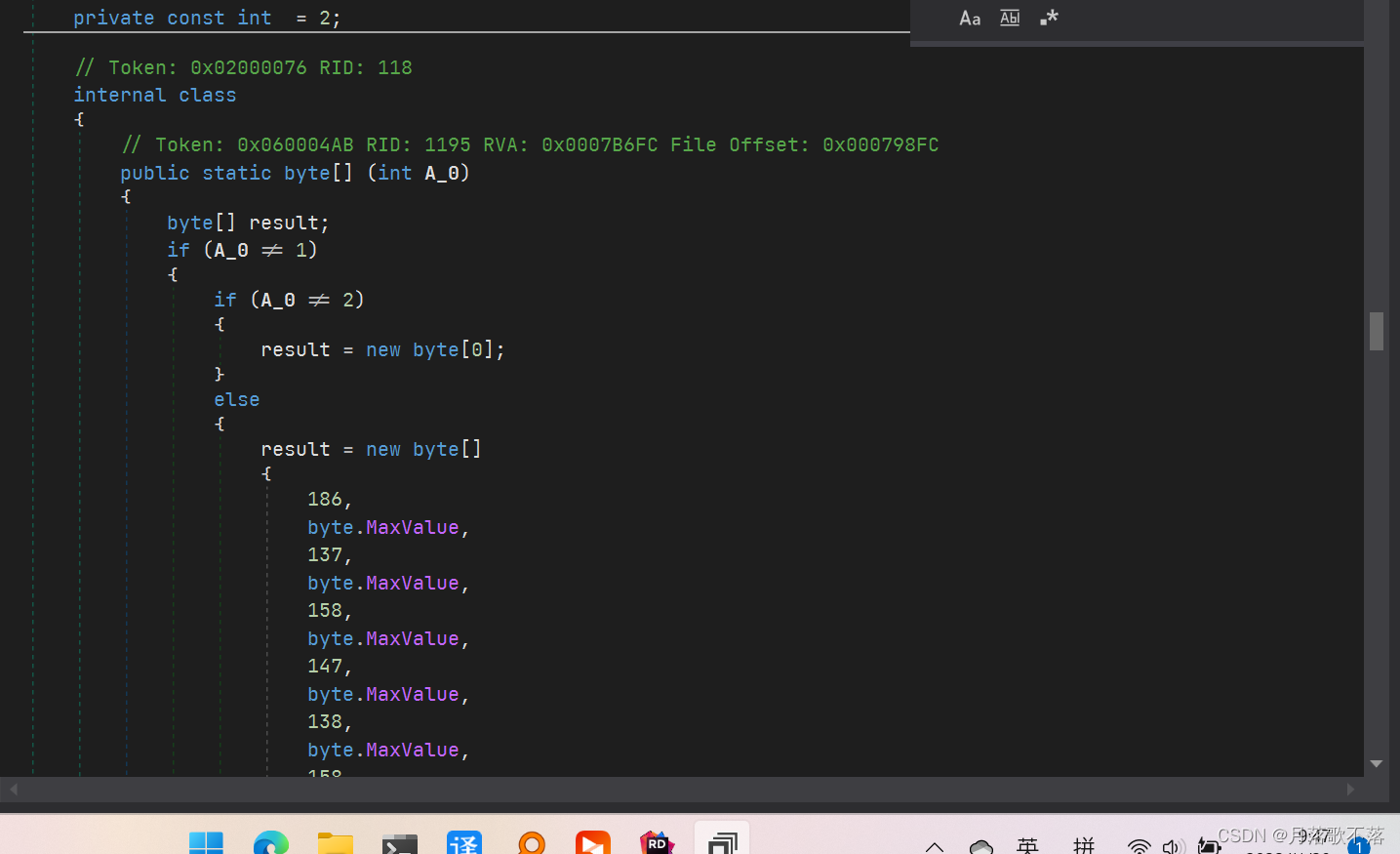
Task: Click the 'else' keyword
Action: 237,399
